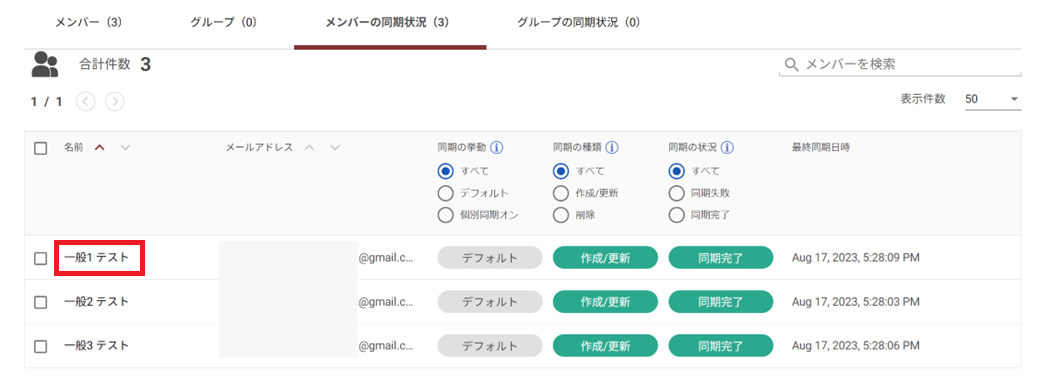Click the 同期の挙動 info icon
This screenshot has width=1039, height=384.
click(x=496, y=148)
